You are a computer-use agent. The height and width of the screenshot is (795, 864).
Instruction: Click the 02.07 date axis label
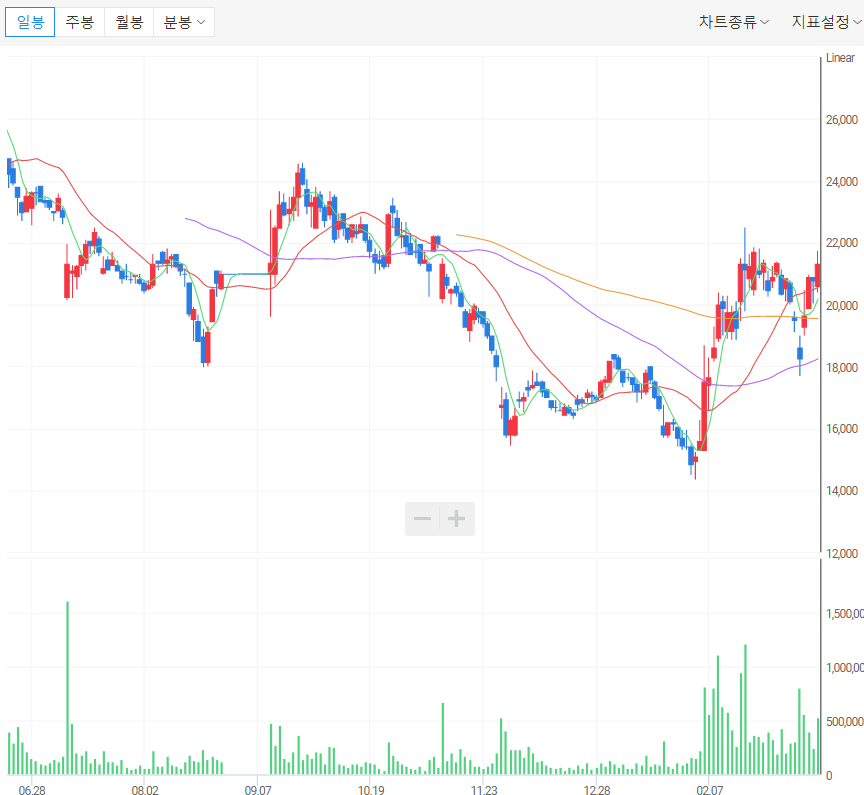coord(710,790)
